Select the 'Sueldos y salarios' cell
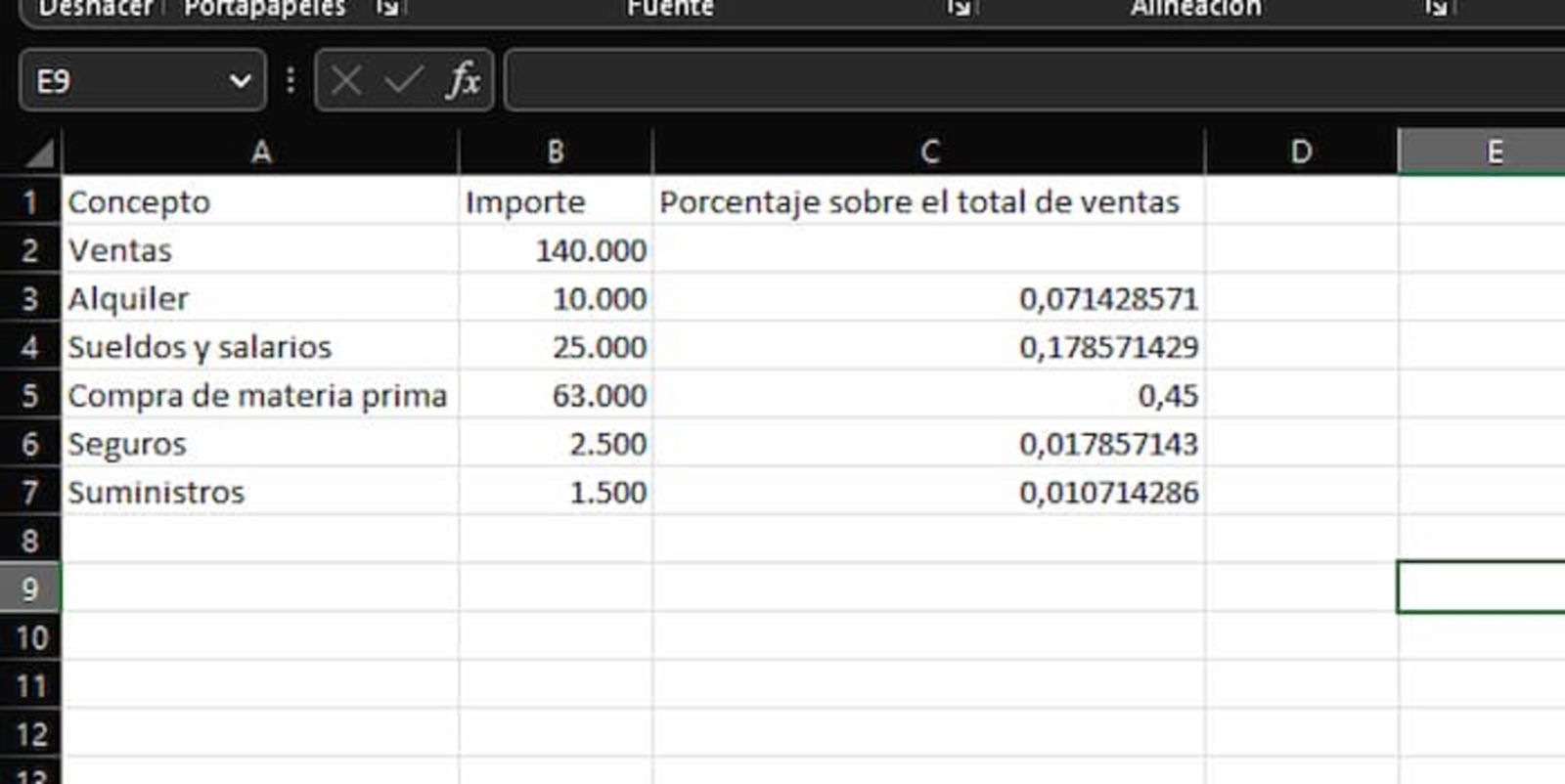This screenshot has width=1565, height=784. [260, 347]
